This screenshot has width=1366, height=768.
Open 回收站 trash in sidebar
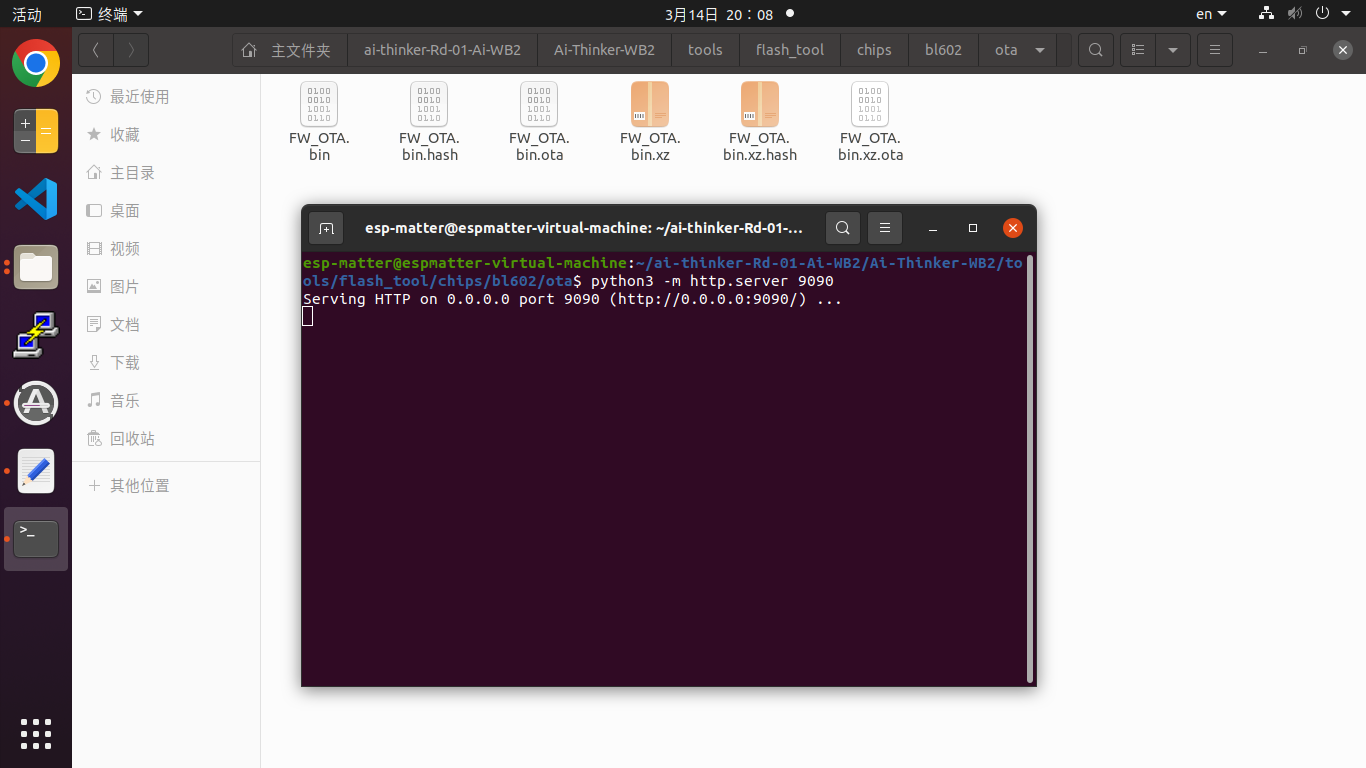click(x=166, y=439)
